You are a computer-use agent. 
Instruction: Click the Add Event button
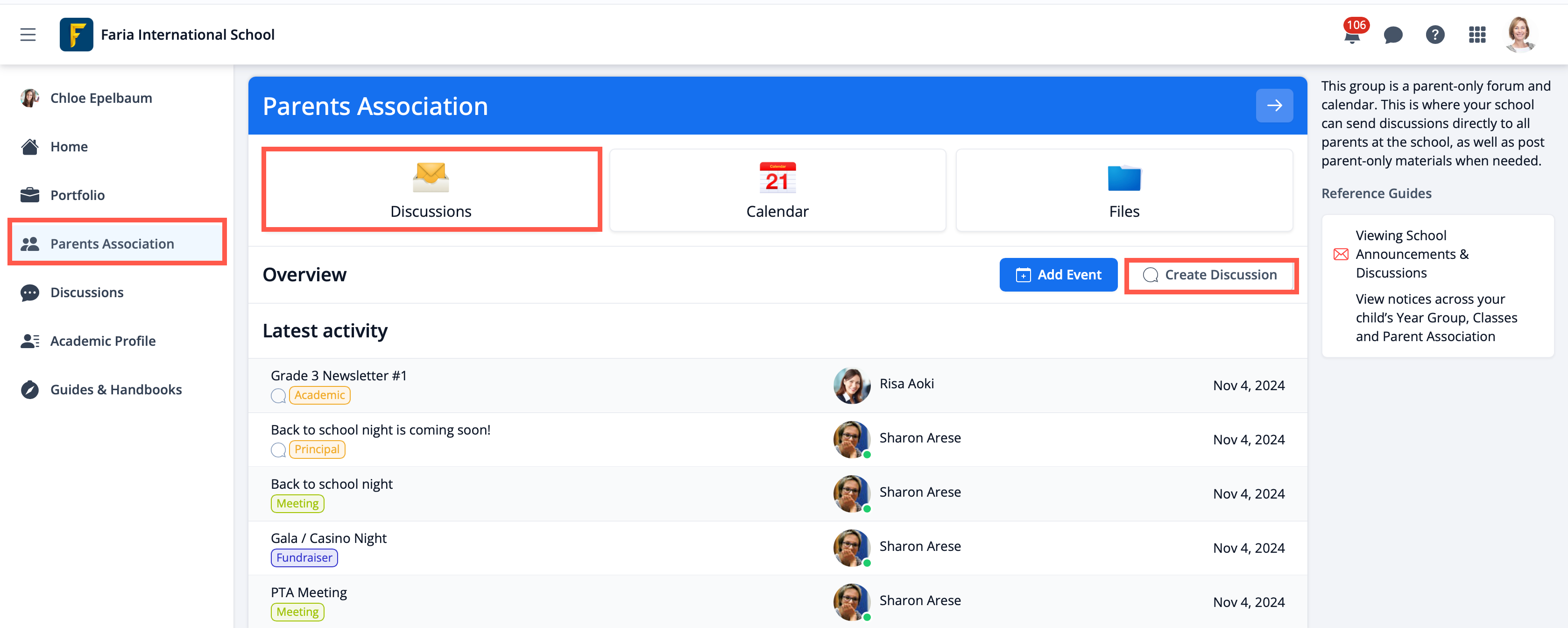tap(1058, 275)
